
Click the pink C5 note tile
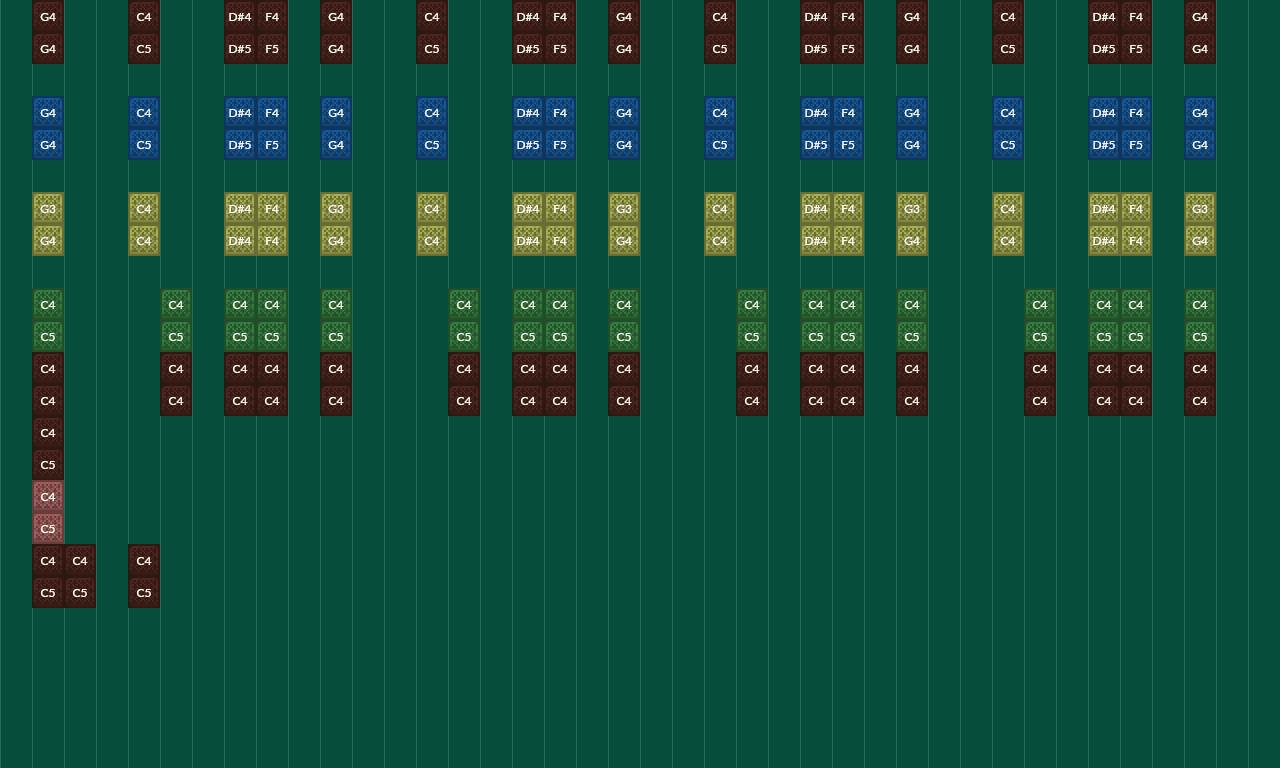[48, 529]
